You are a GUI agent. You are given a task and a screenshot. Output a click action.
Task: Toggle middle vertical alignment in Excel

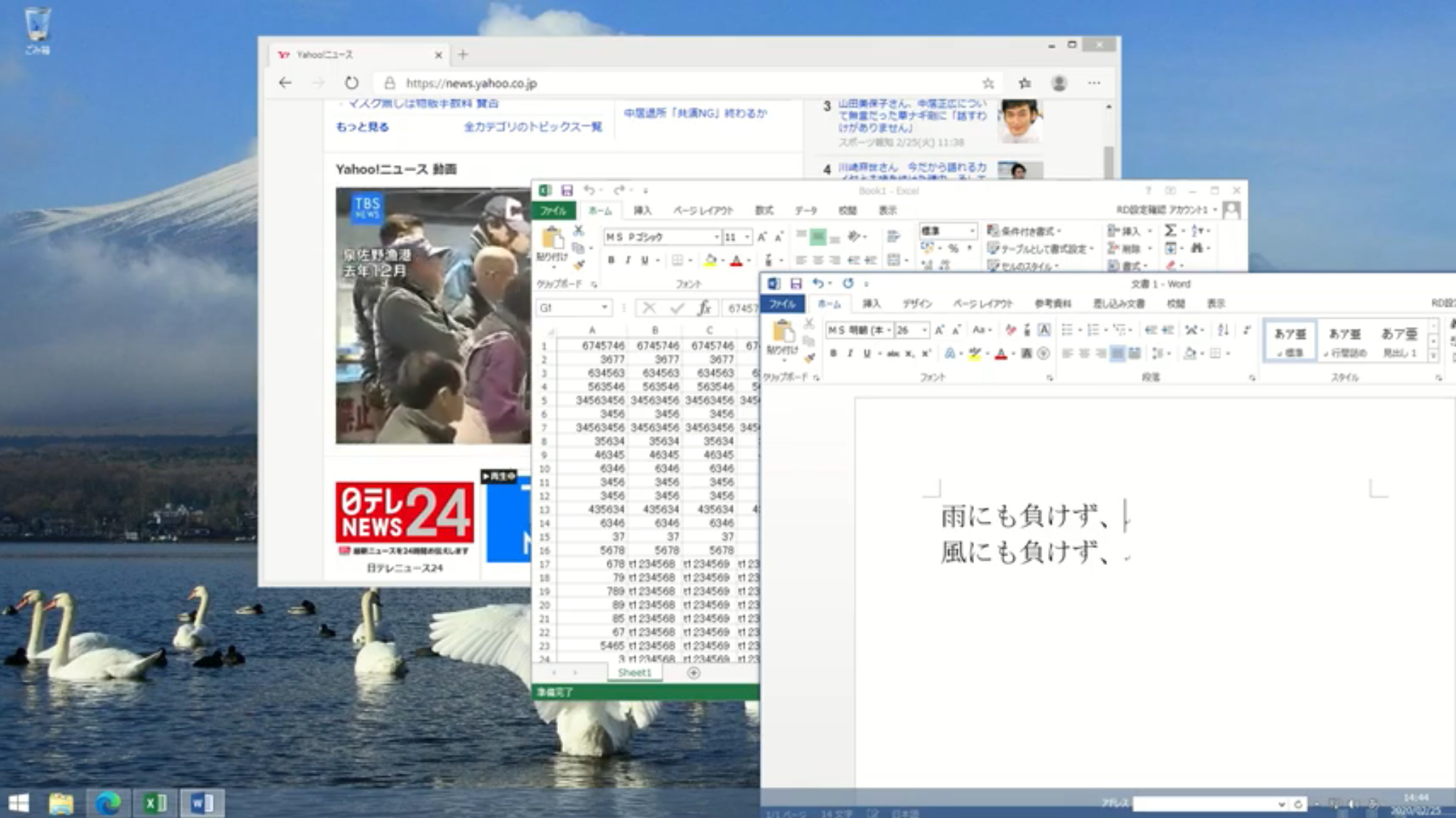click(x=818, y=236)
